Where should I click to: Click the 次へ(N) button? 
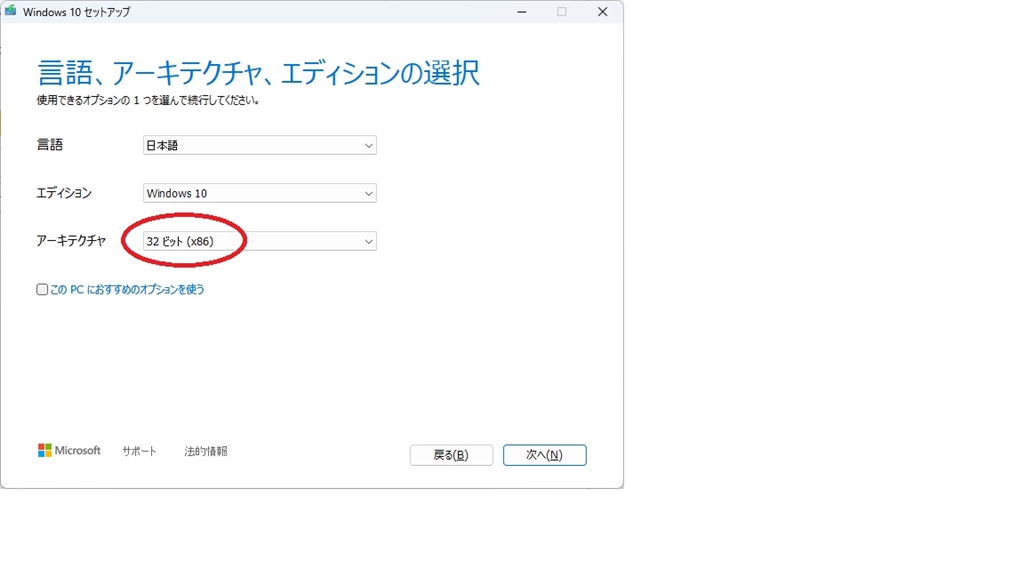[x=545, y=455]
